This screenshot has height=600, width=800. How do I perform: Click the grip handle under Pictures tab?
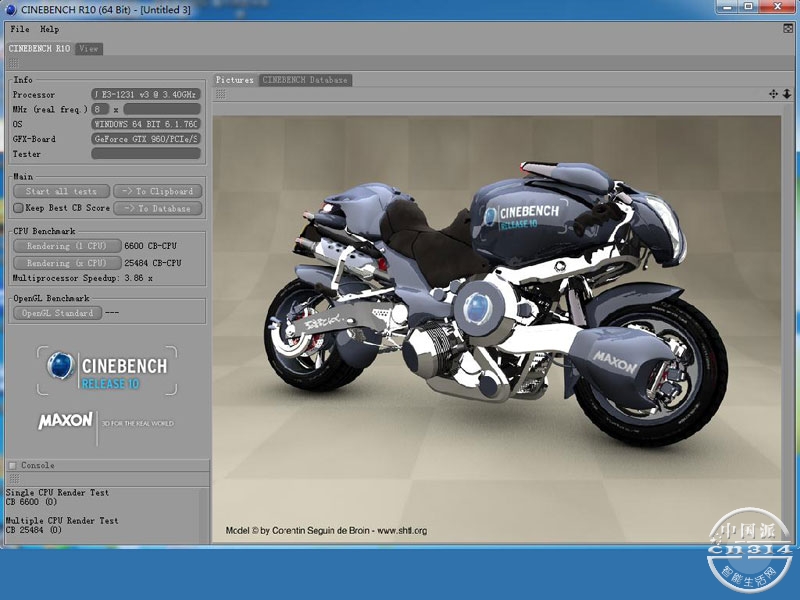[220, 94]
